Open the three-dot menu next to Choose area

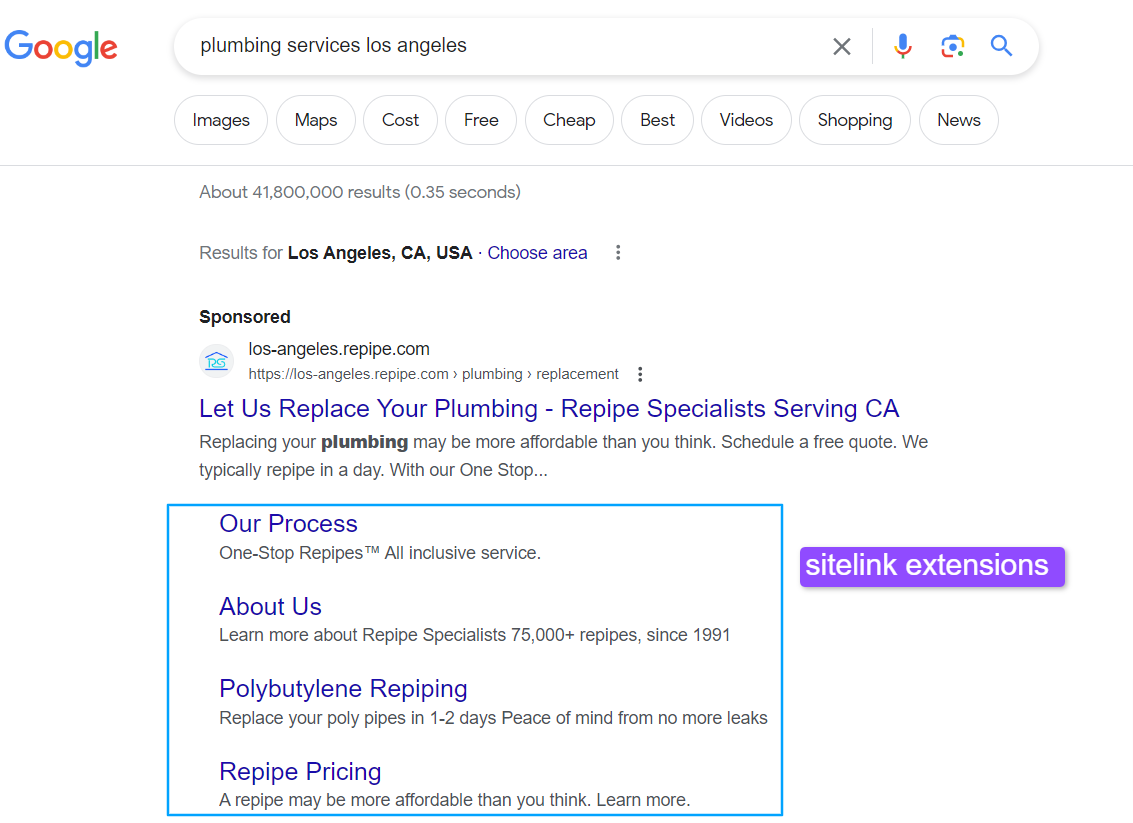tap(618, 253)
